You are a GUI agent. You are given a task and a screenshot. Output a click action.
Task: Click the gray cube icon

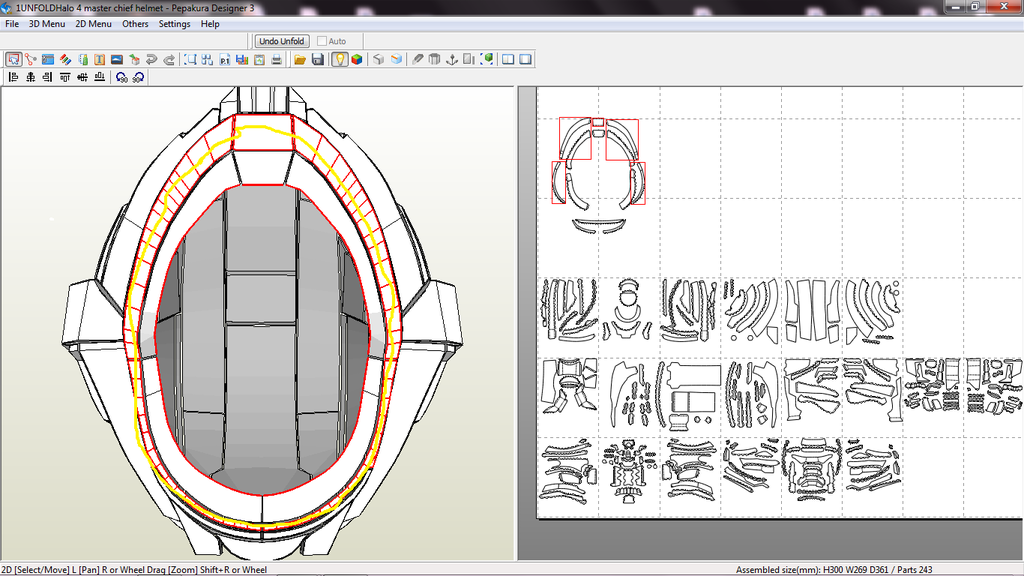[x=378, y=59]
